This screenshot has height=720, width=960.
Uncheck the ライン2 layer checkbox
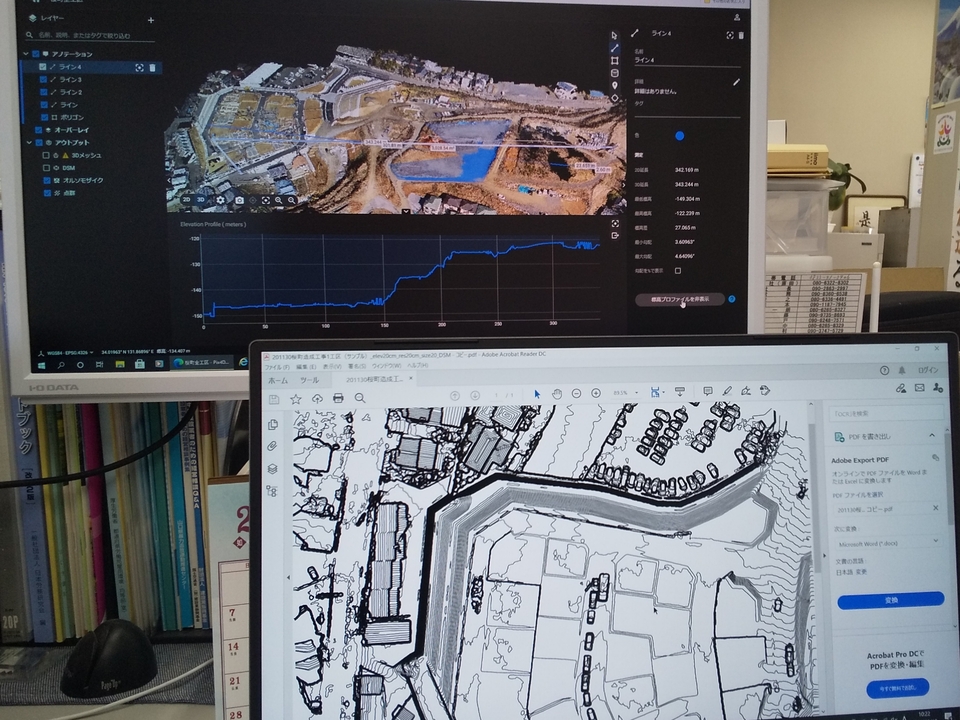(x=43, y=92)
